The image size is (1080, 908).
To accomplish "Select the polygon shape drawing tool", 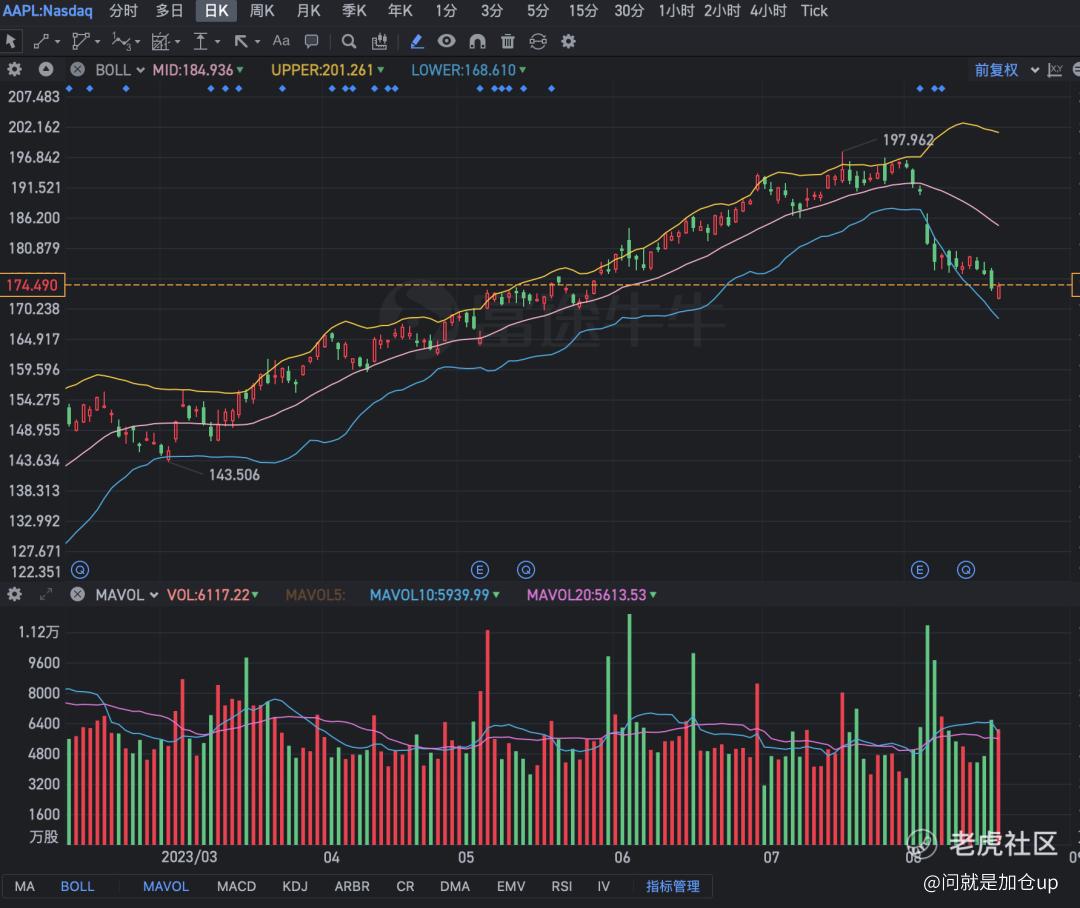I will pos(81,41).
